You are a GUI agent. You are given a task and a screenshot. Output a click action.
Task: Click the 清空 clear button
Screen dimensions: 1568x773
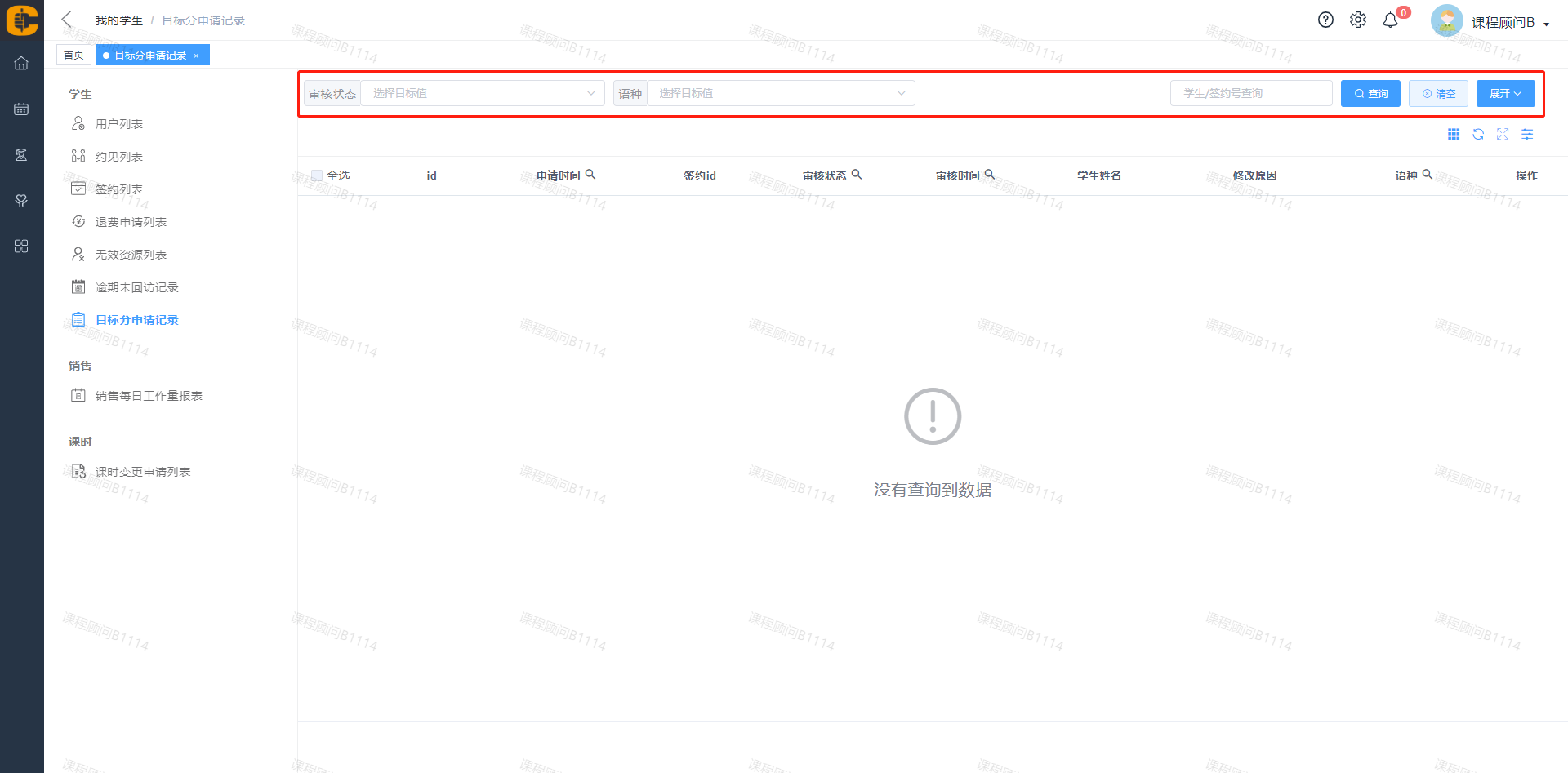pyautogui.click(x=1438, y=94)
